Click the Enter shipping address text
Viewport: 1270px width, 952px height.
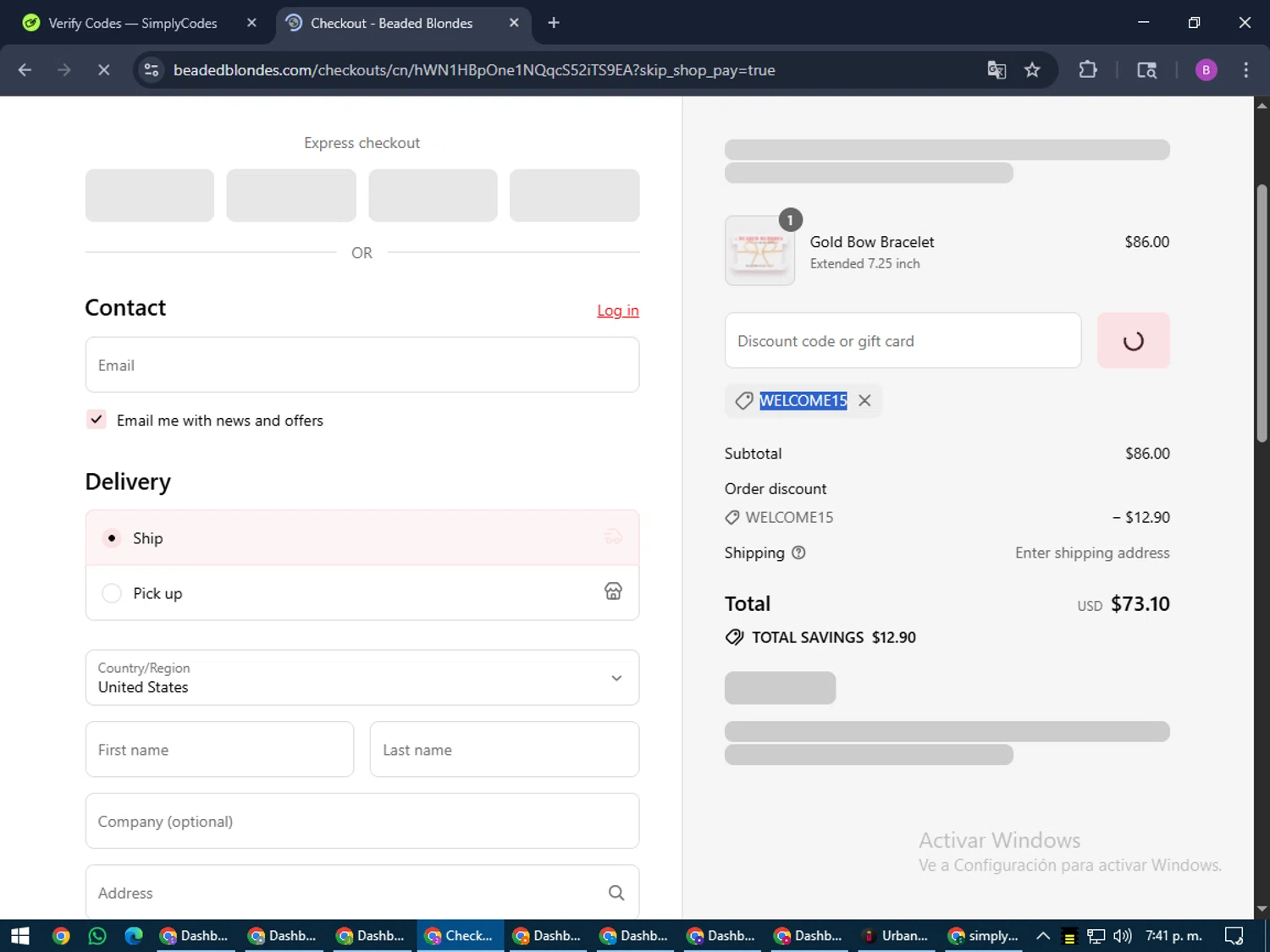1092,553
